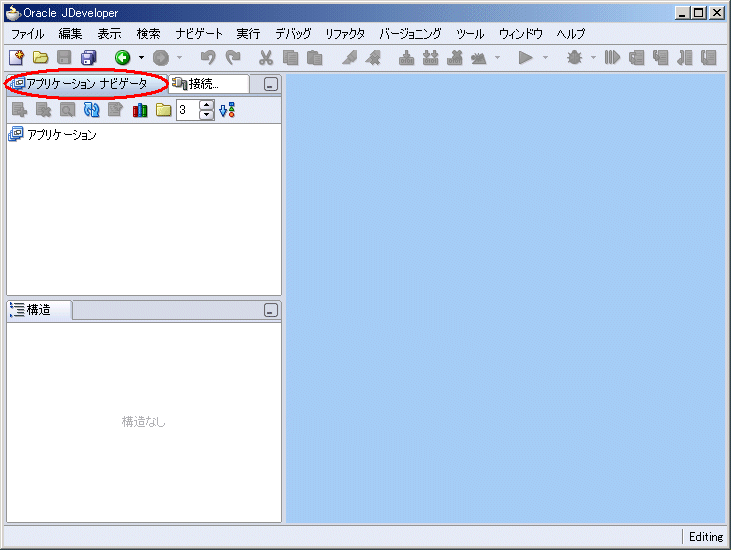Open the ツール menu
Viewport: 731px width, 550px height.
(x=470, y=34)
